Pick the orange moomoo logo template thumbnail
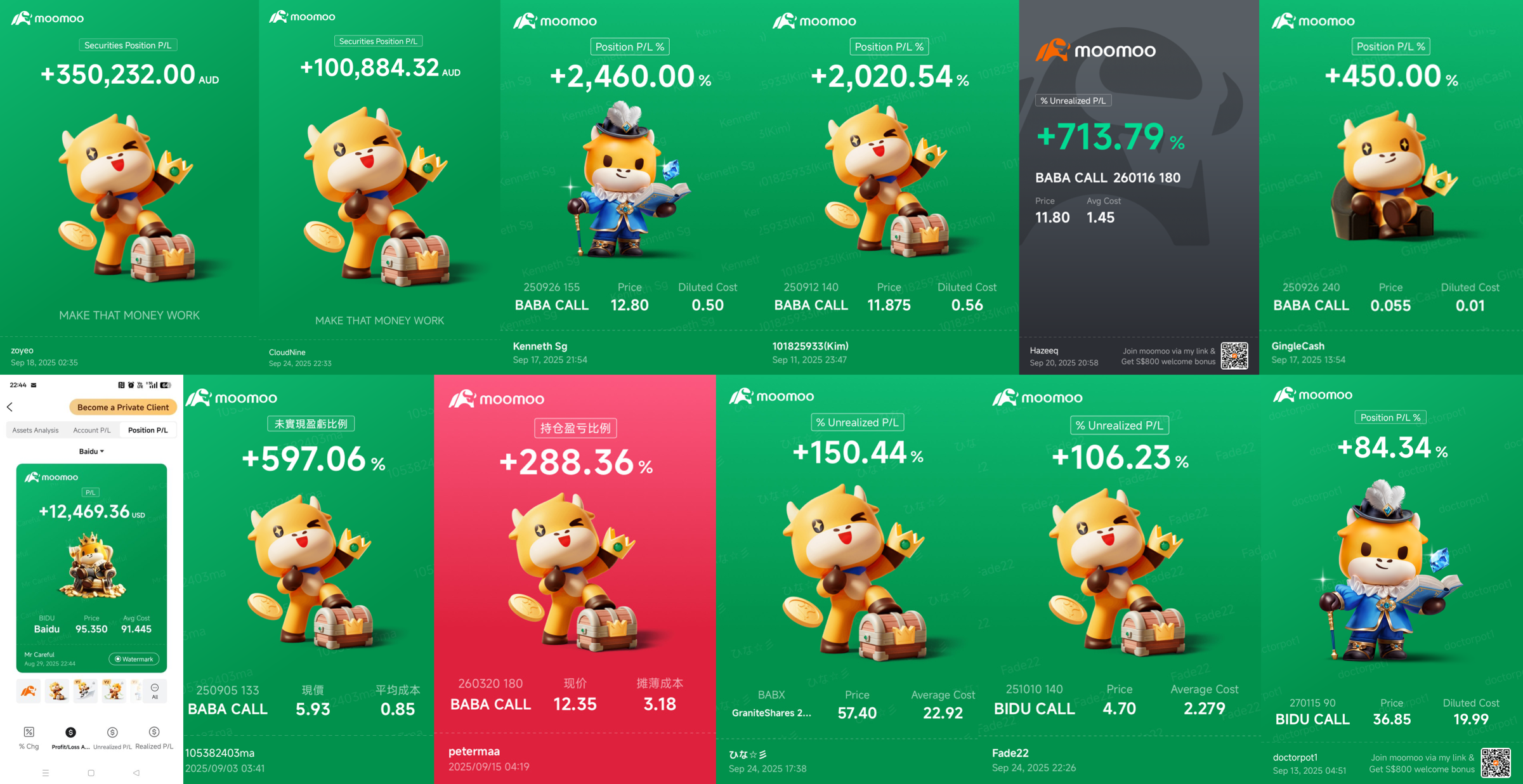This screenshot has height=784, width=1523. point(29,691)
